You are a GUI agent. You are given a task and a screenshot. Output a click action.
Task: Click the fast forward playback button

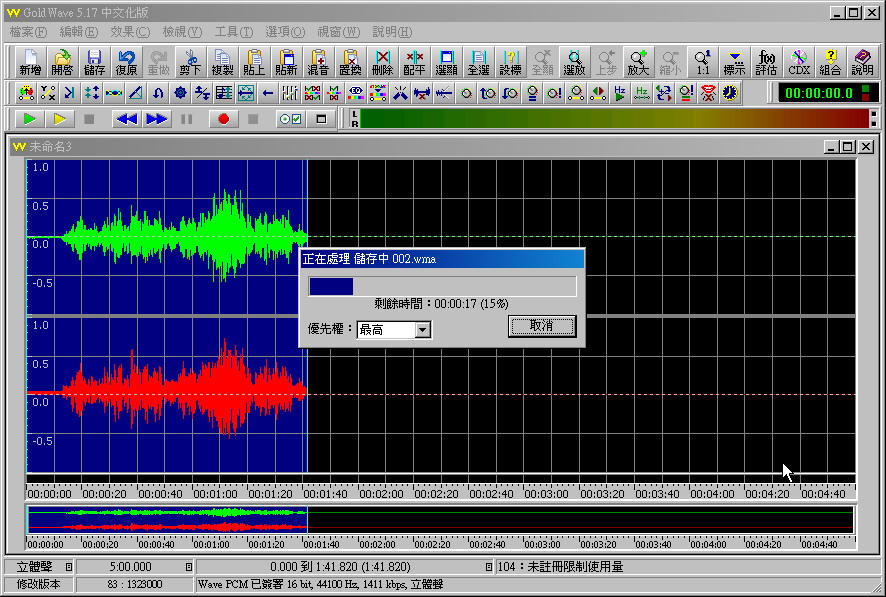click(x=157, y=119)
